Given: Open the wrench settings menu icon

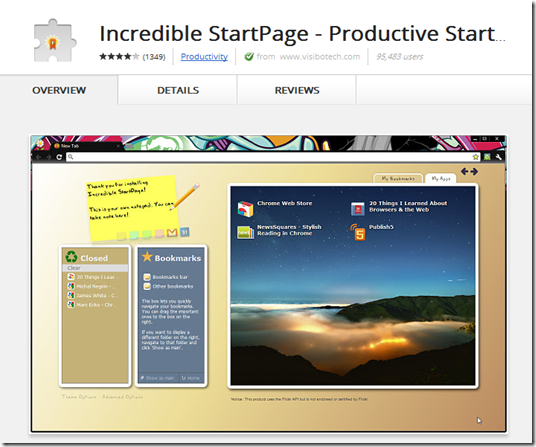Looking at the screenshot, I should 498,157.
